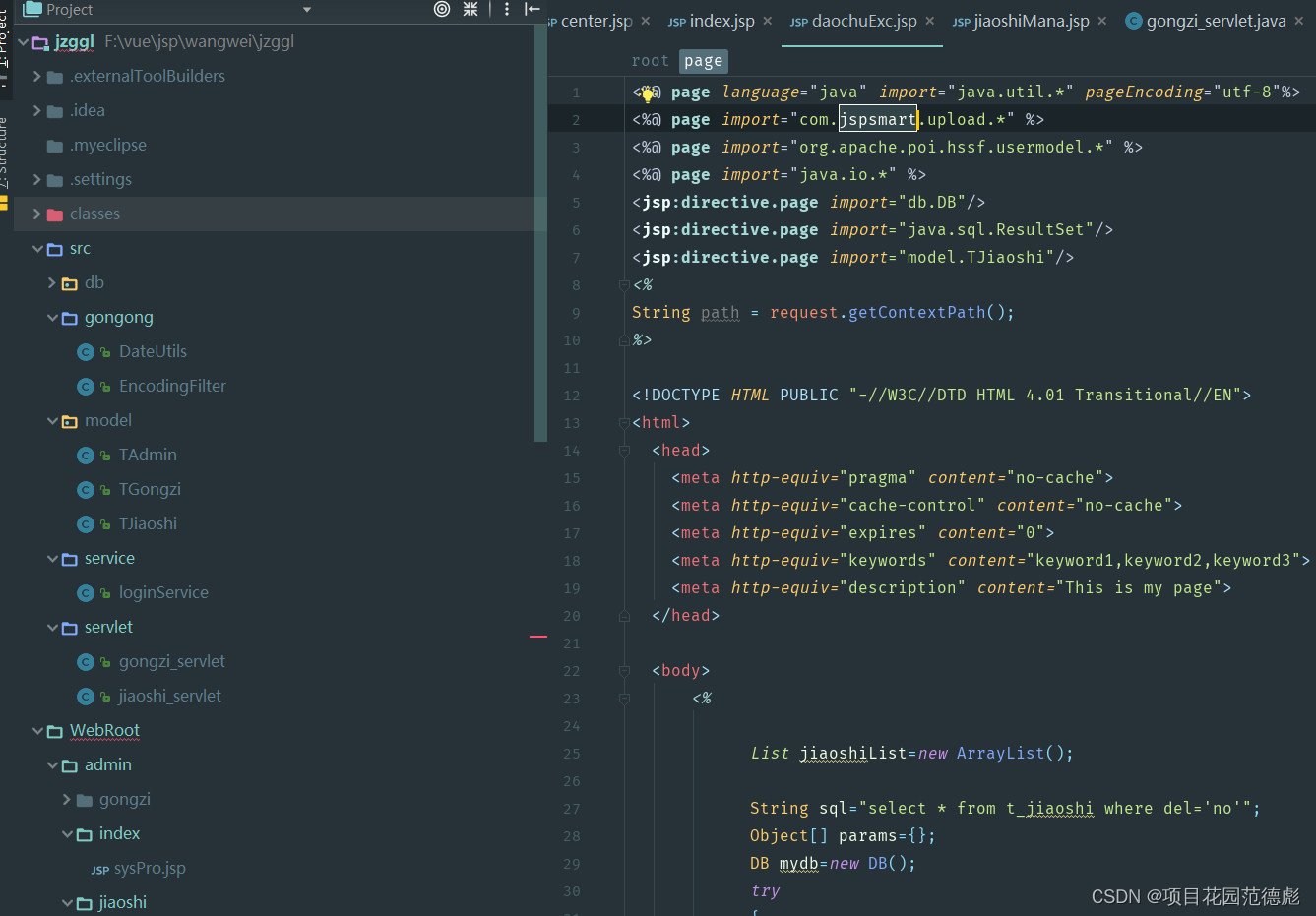Expand the gongzi folder under admin
This screenshot has width=1316, height=916.
(67, 800)
